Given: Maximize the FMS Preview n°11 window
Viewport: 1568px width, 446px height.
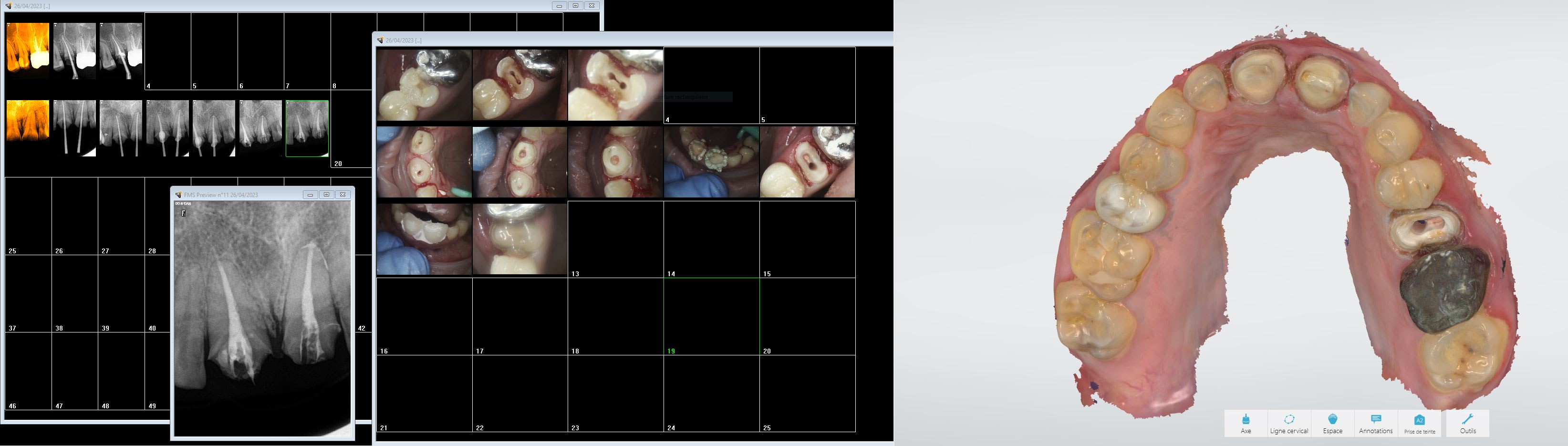Looking at the screenshot, I should [326, 195].
